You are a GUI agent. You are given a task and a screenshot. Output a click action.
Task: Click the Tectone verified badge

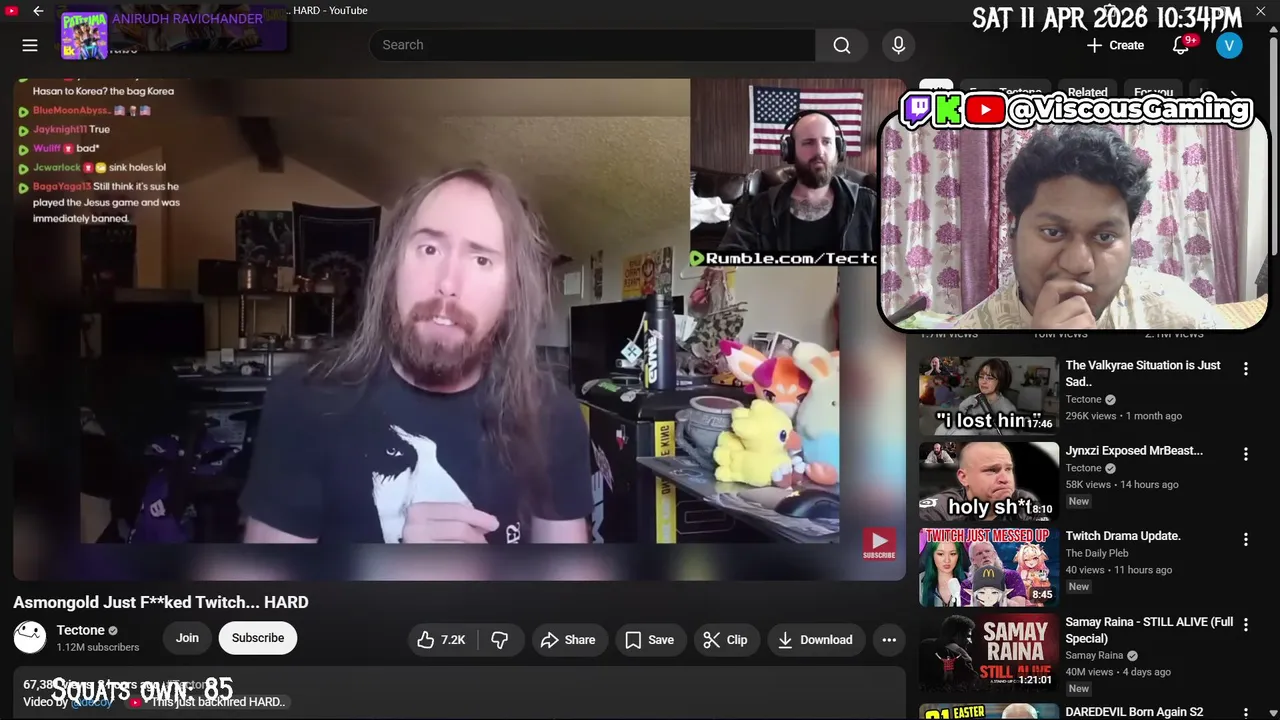coord(113,631)
